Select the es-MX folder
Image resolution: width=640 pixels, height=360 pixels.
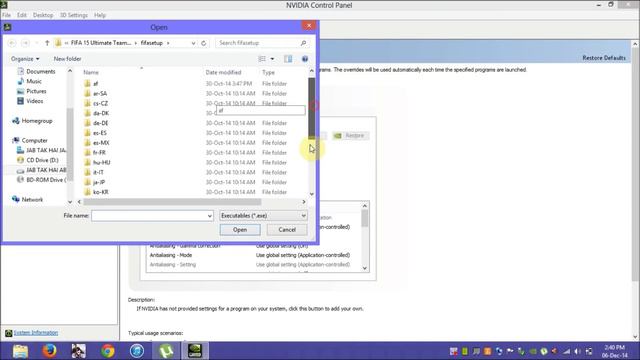pos(101,143)
